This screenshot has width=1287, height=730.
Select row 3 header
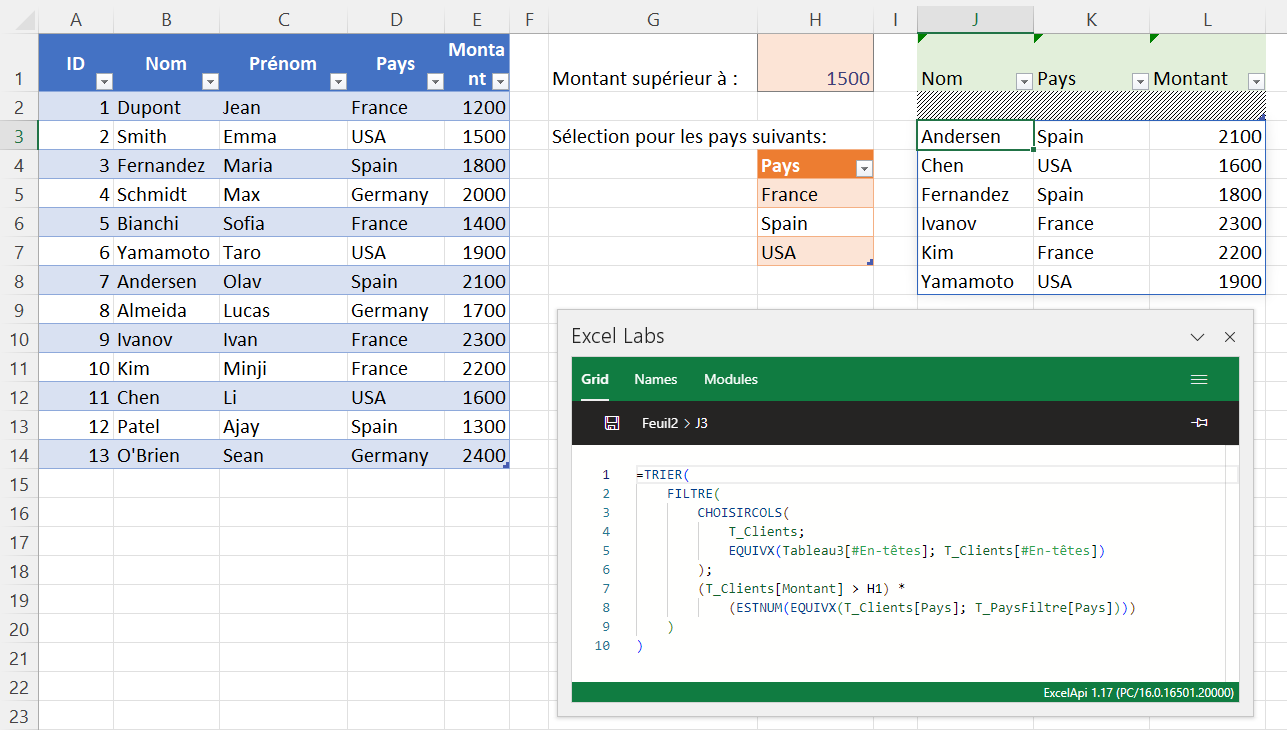[19, 136]
